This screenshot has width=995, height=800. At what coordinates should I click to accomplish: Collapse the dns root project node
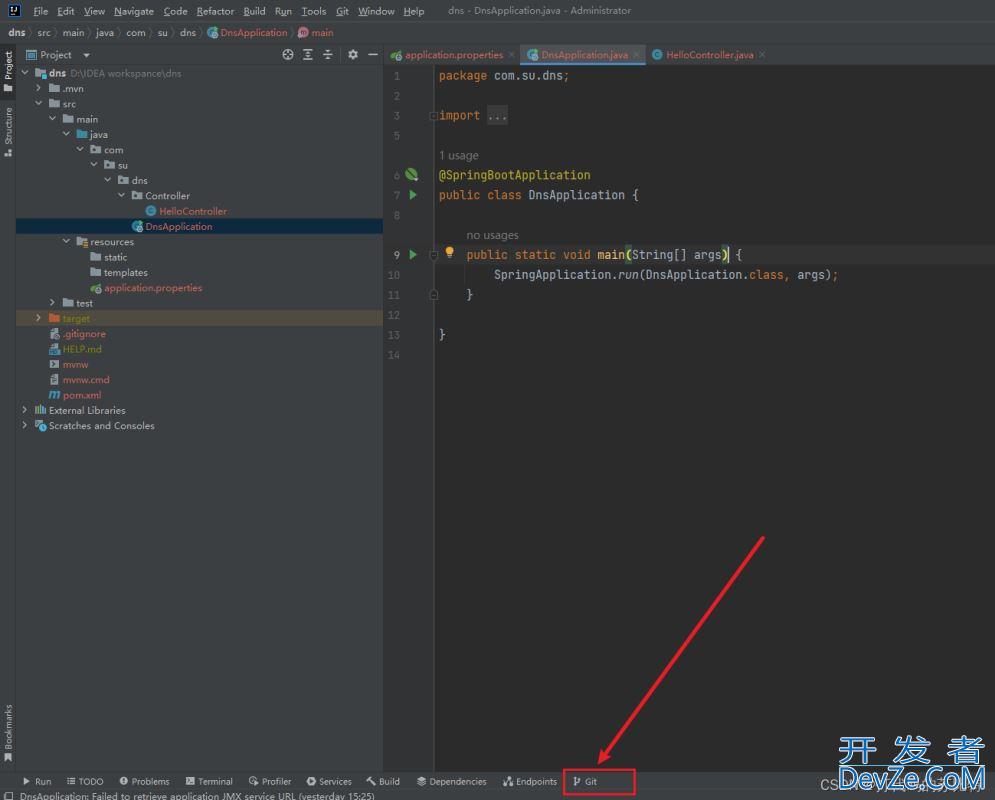[x=25, y=73]
